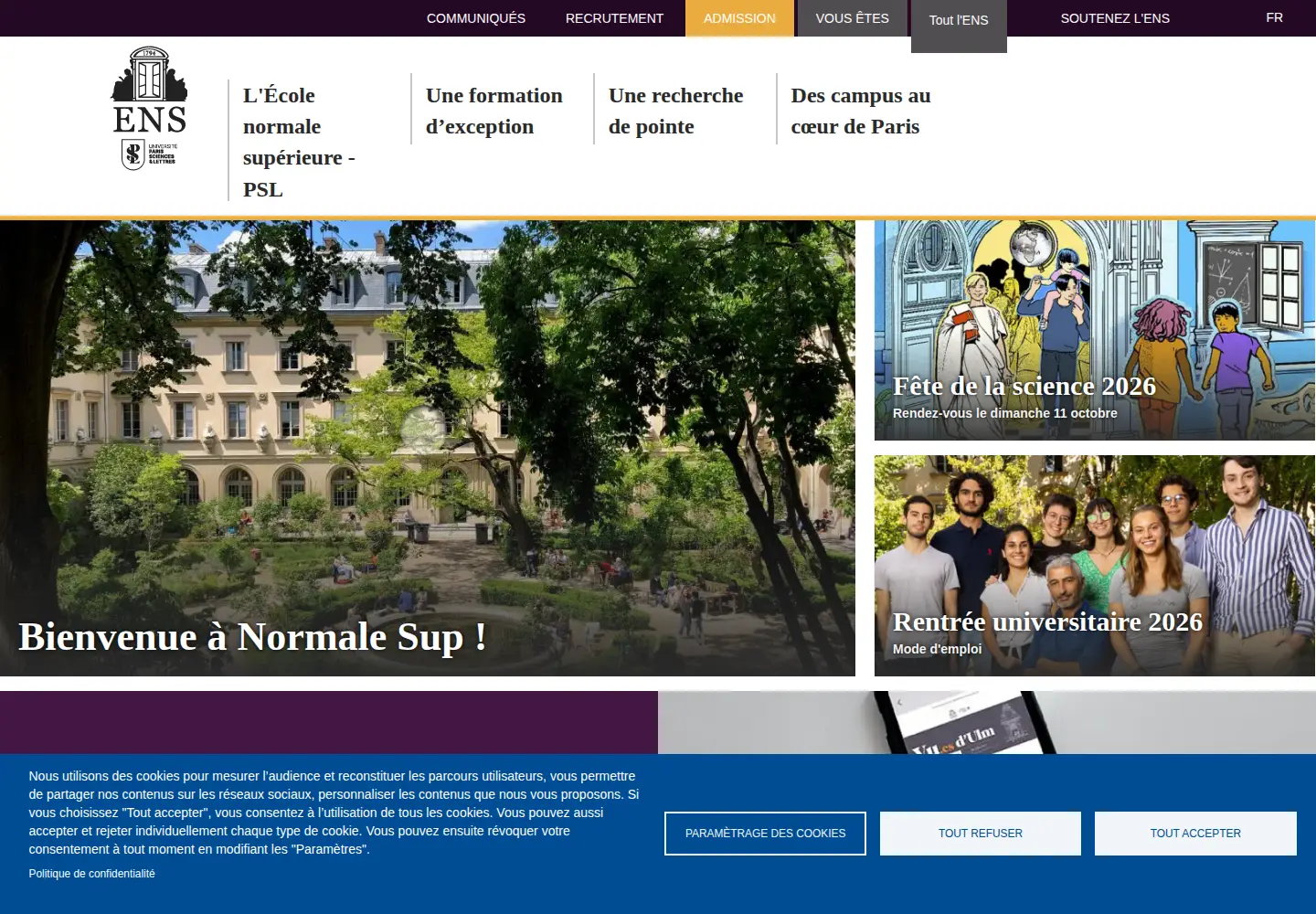Open the VOUS ÊTES menu
This screenshot has height=914, width=1316.
click(x=852, y=18)
